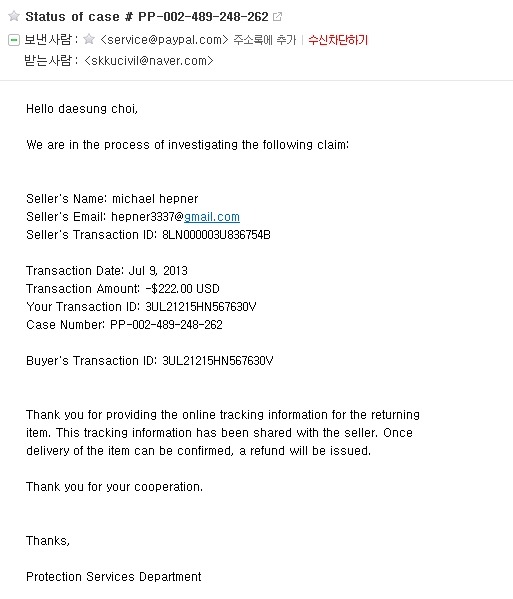Click sender address service@paypal.com
The image size is (513, 599).
pos(164,40)
